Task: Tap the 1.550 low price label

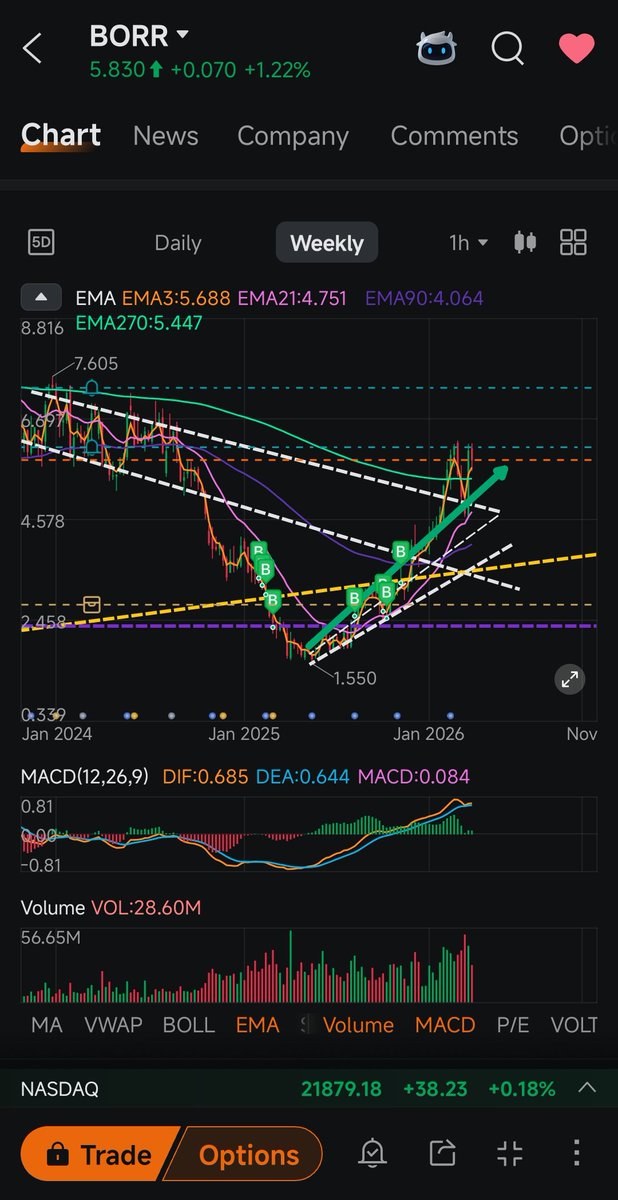Action: (x=354, y=678)
